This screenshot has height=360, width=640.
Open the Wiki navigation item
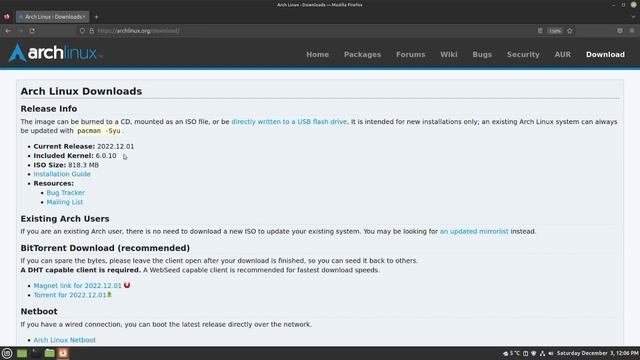[449, 54]
